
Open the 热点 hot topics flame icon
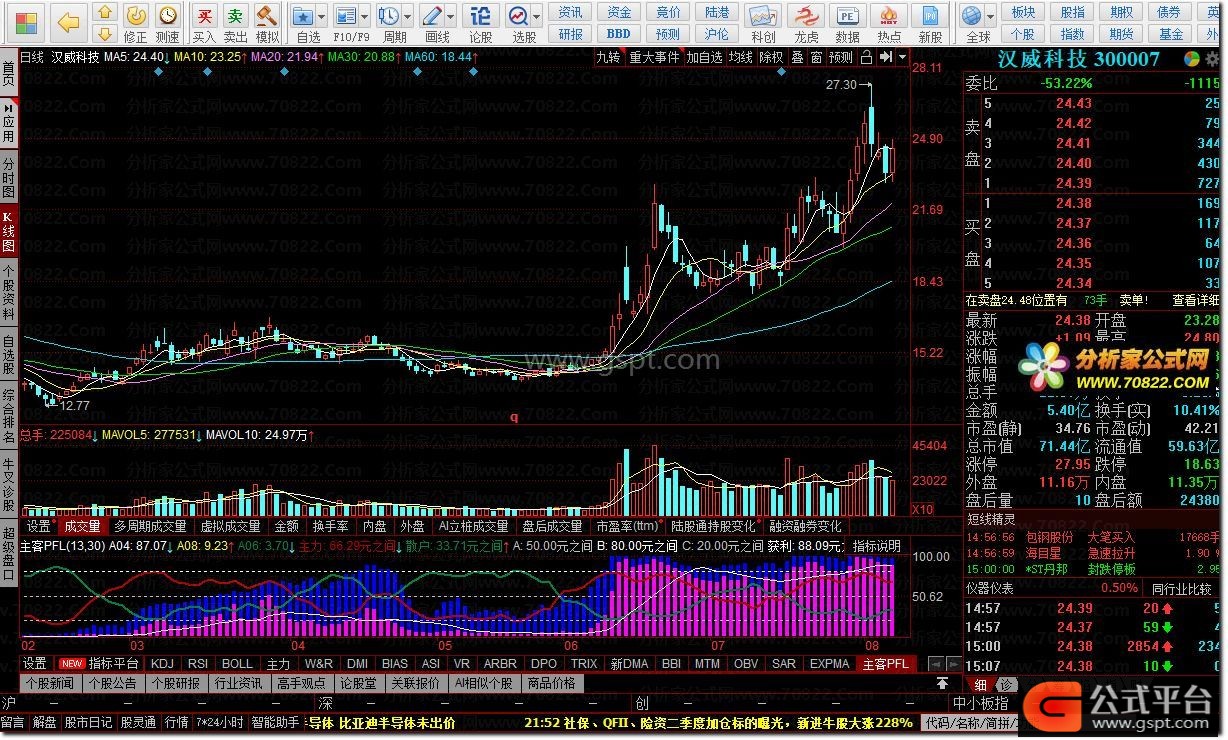point(889,16)
